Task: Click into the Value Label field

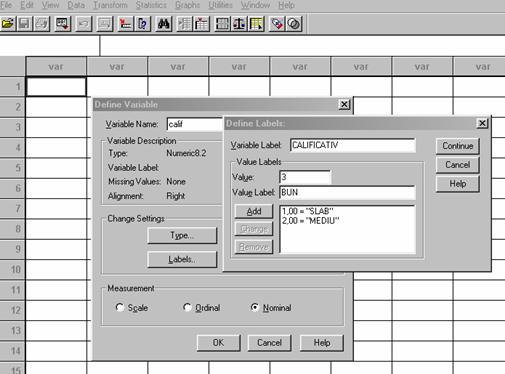Action: [x=347, y=193]
